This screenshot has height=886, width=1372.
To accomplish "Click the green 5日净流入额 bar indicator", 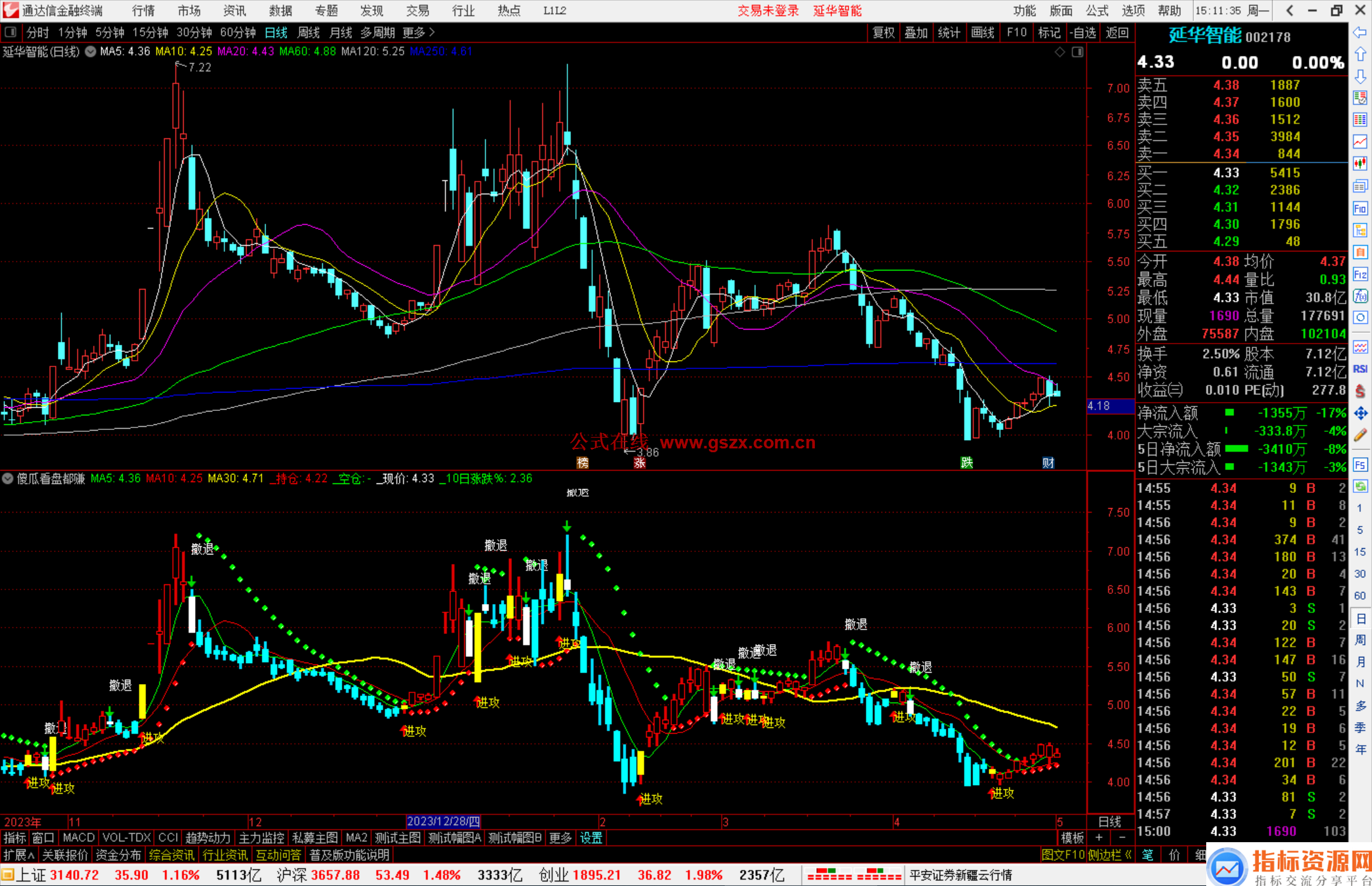I will click(1236, 448).
